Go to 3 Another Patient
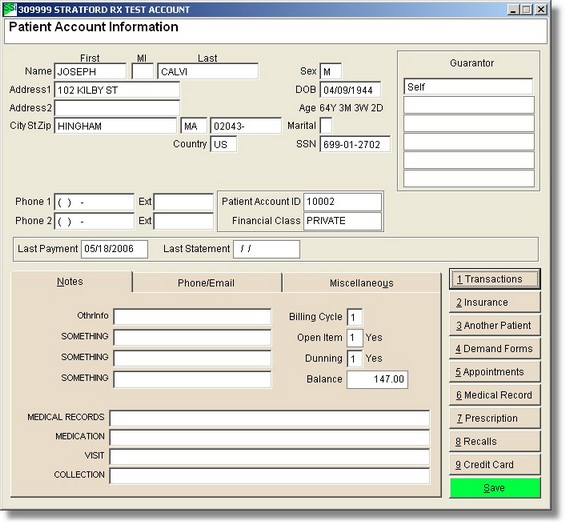Viewport: 566px width, 525px height. pos(495,325)
